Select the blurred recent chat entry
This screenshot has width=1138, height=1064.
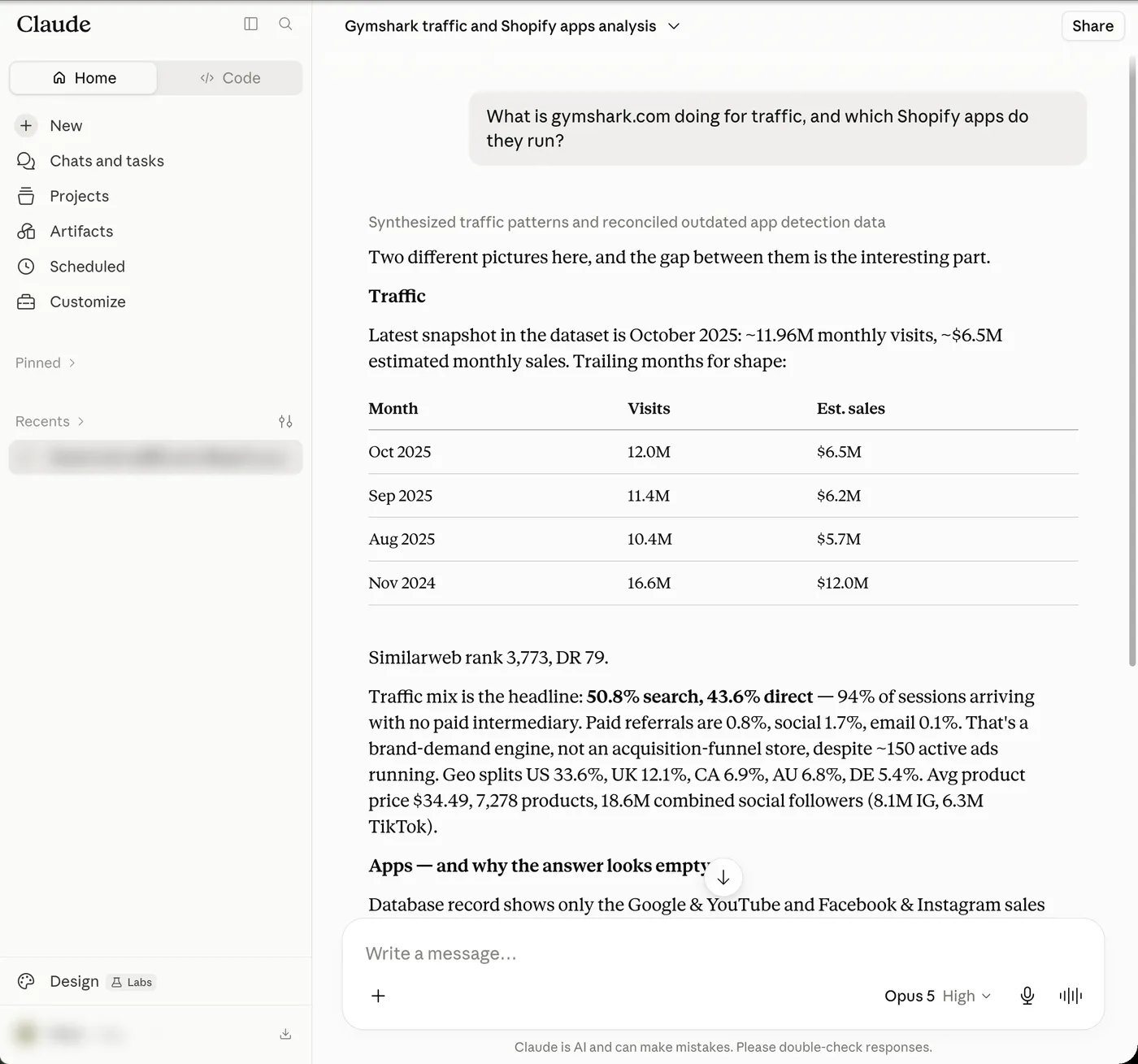point(156,458)
